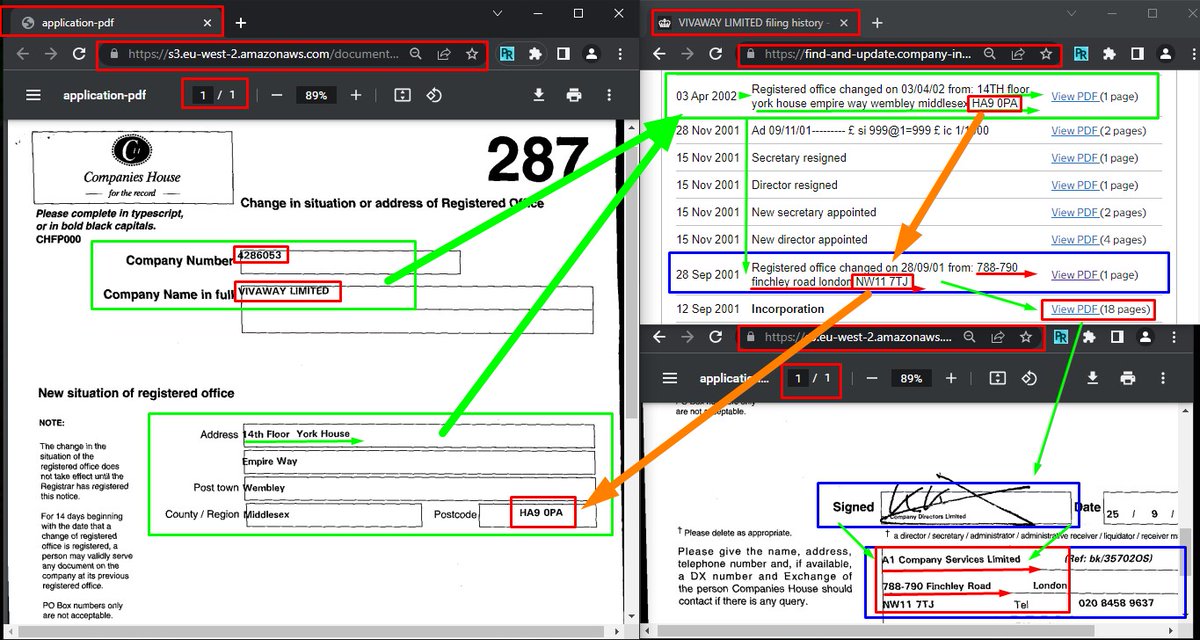The height and width of the screenshot is (640, 1200).
Task: Zoom in on bottom-right PDF viewer
Action: 951,379
